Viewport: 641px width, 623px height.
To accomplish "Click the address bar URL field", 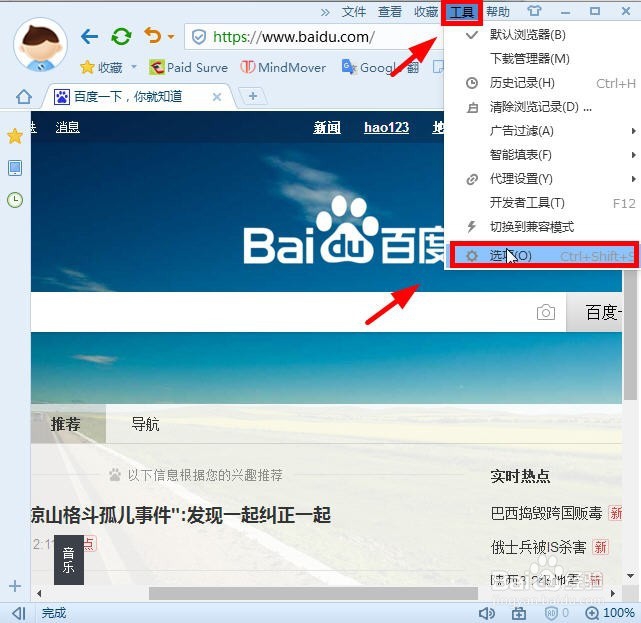I will click(313, 37).
